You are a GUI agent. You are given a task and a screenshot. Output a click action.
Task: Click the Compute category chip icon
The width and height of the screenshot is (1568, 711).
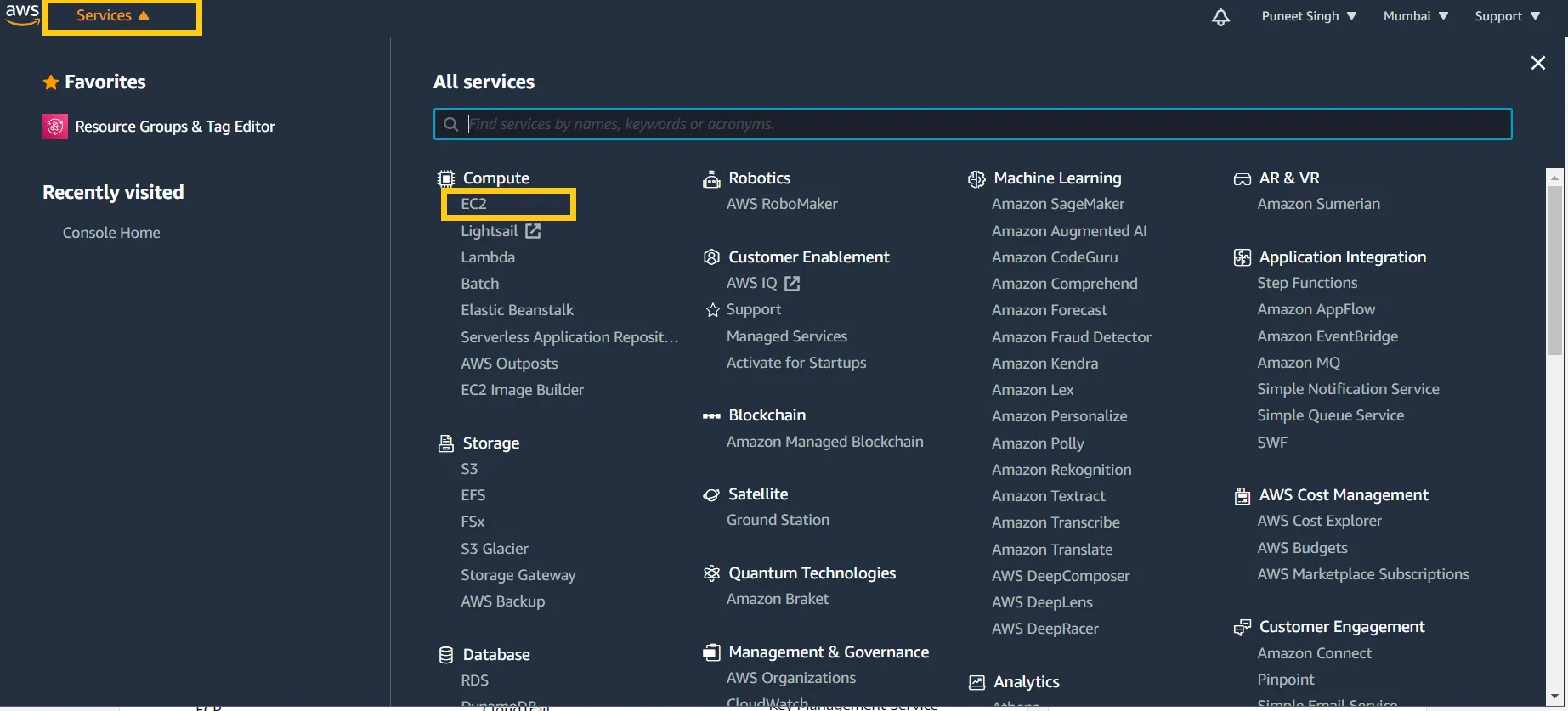pyautogui.click(x=446, y=178)
